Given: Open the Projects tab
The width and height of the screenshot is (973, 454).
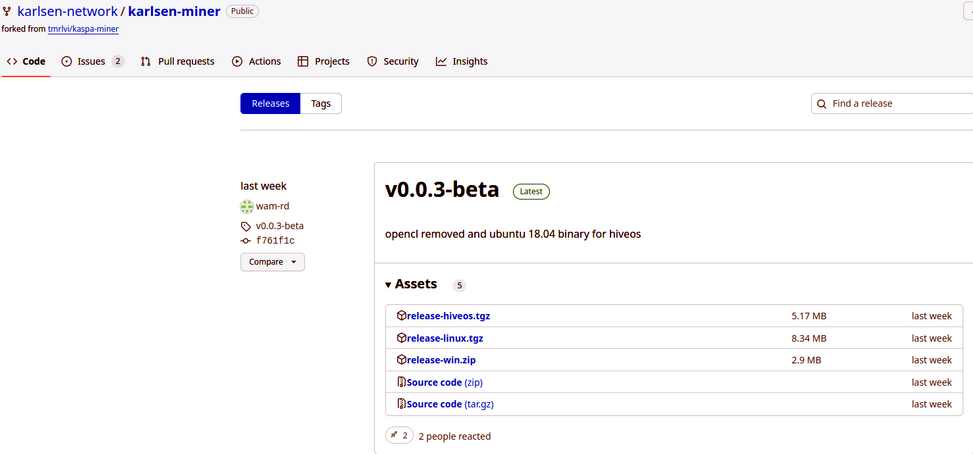Looking at the screenshot, I should point(323,61).
